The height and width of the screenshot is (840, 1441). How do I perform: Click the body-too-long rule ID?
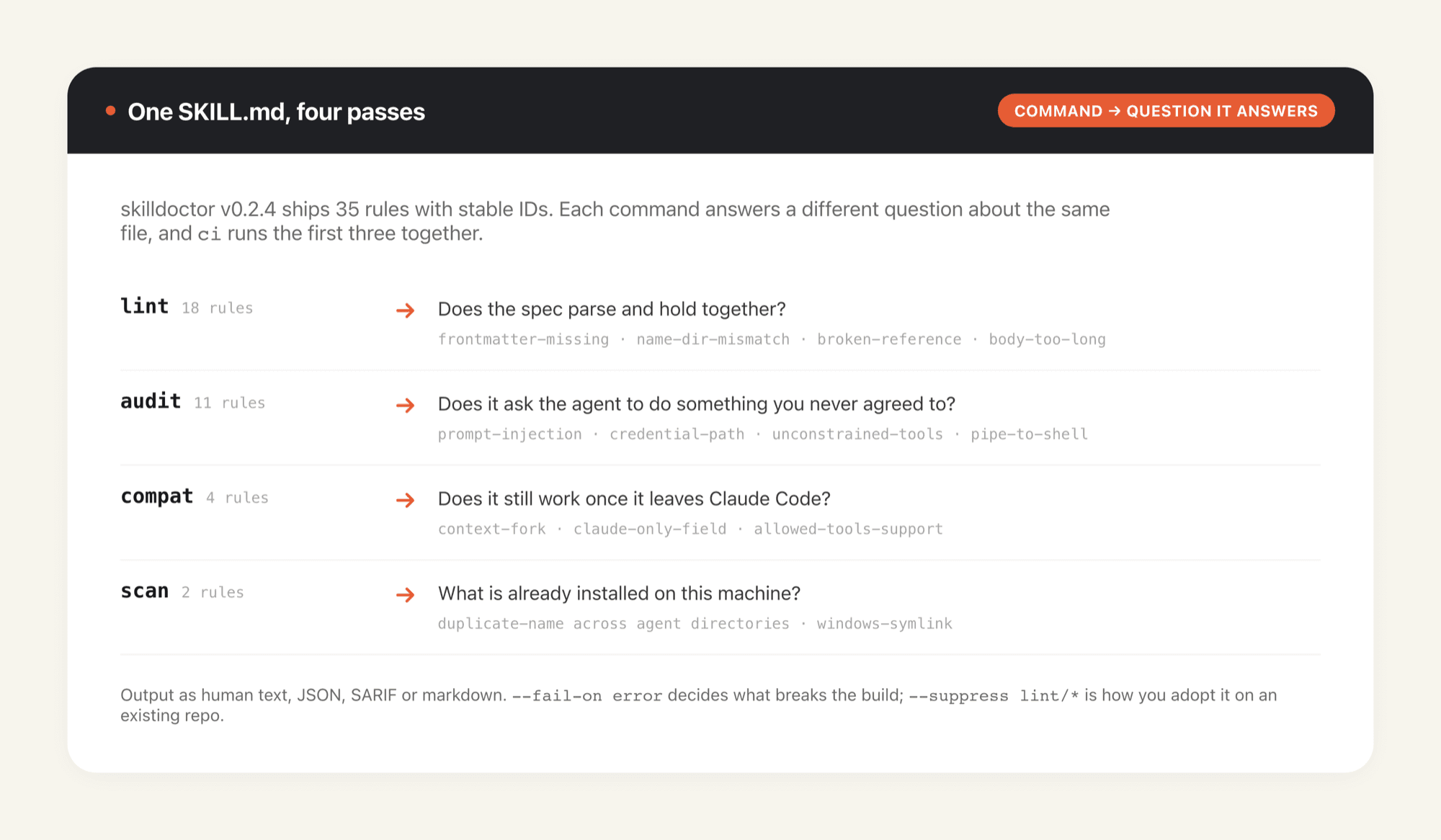1047,339
